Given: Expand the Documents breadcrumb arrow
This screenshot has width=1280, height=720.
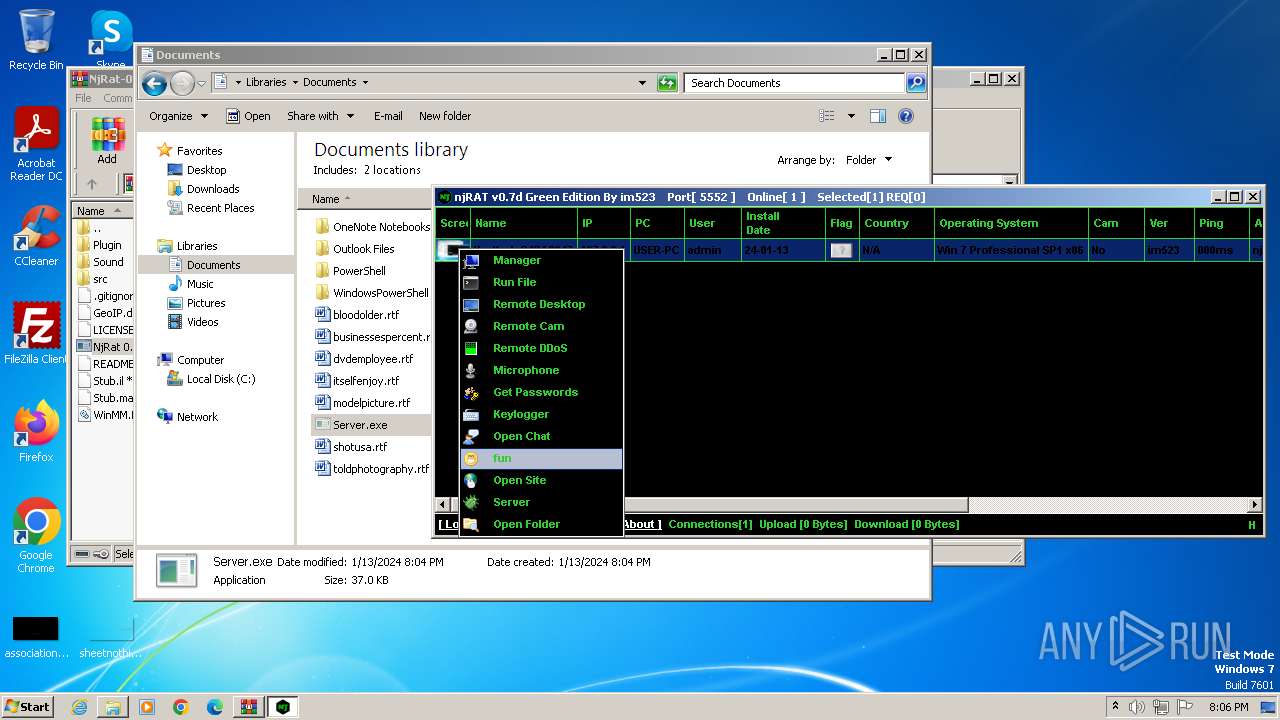Looking at the screenshot, I should [x=365, y=83].
